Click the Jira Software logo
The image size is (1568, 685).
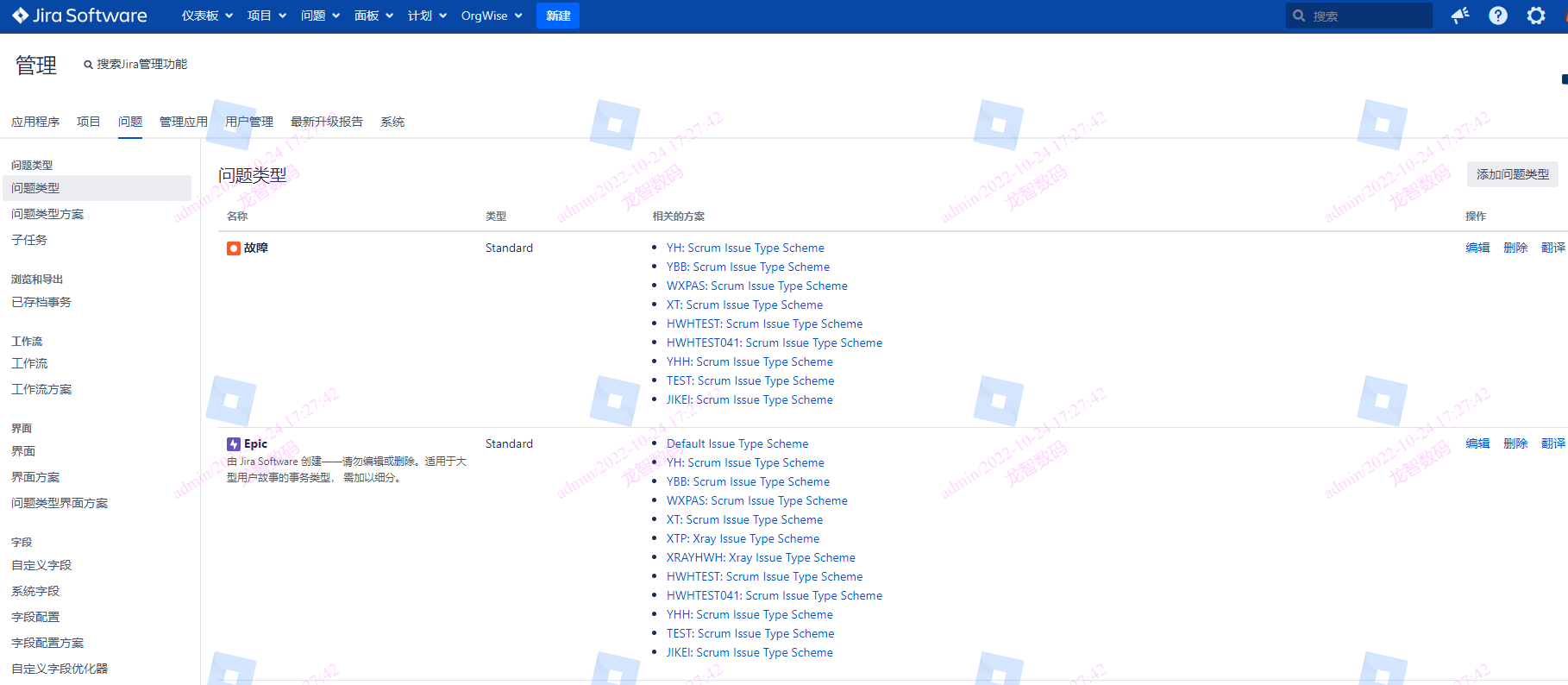pos(79,16)
